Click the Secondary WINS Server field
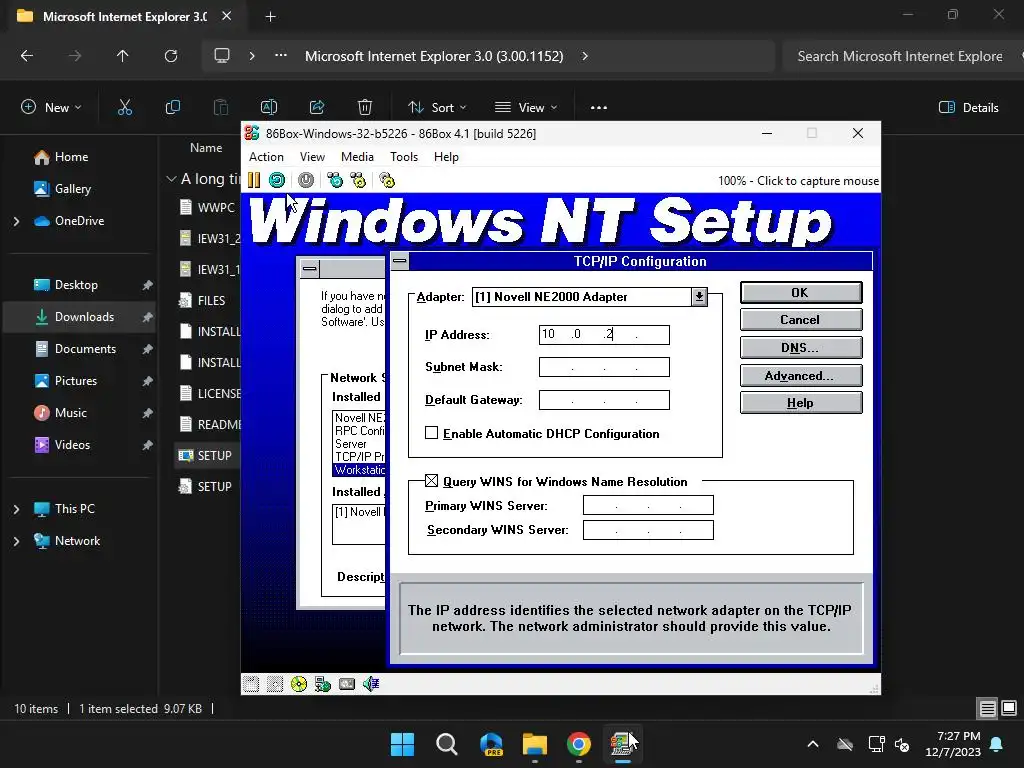This screenshot has height=768, width=1024. [x=648, y=530]
